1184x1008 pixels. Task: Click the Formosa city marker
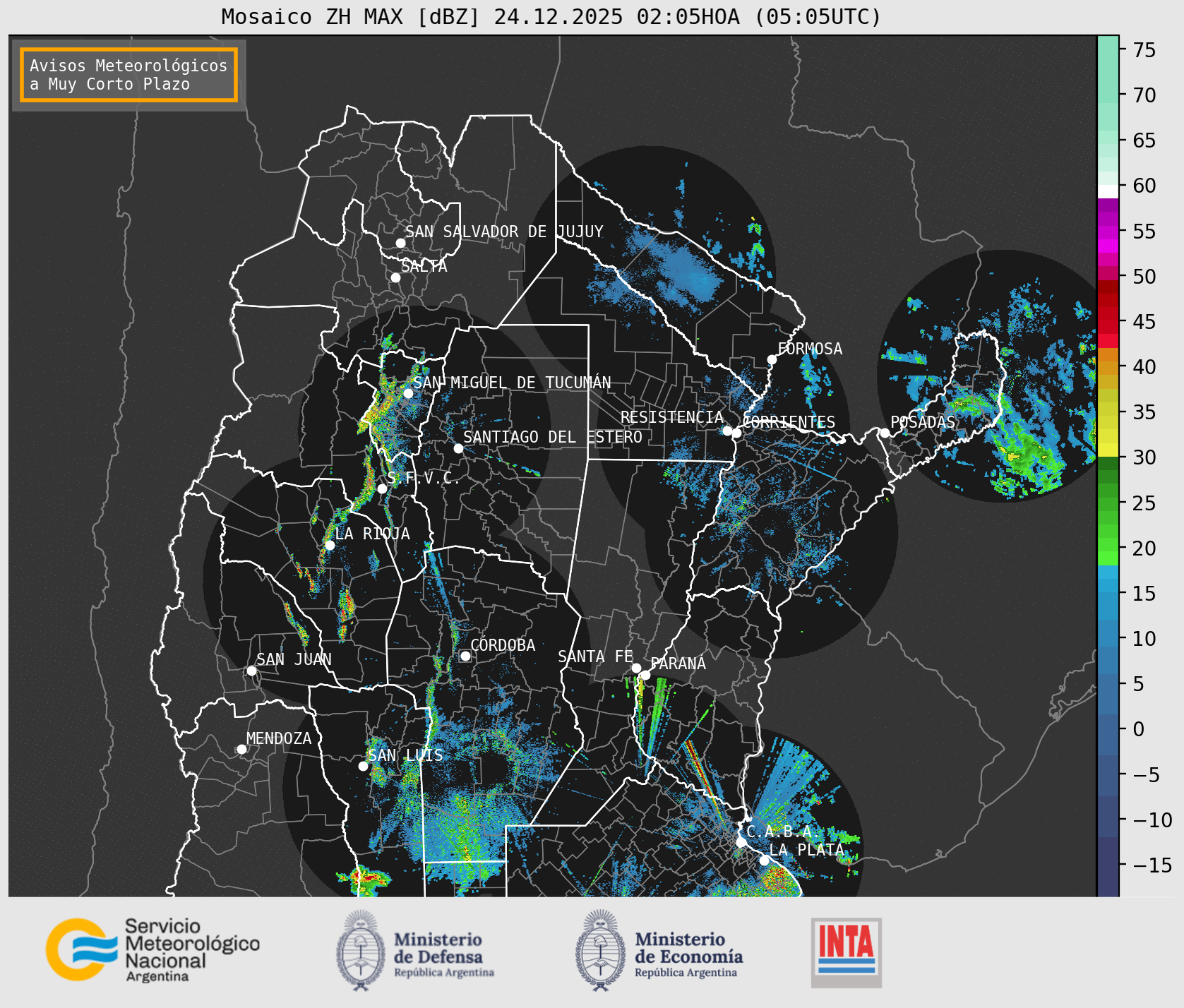tap(772, 359)
